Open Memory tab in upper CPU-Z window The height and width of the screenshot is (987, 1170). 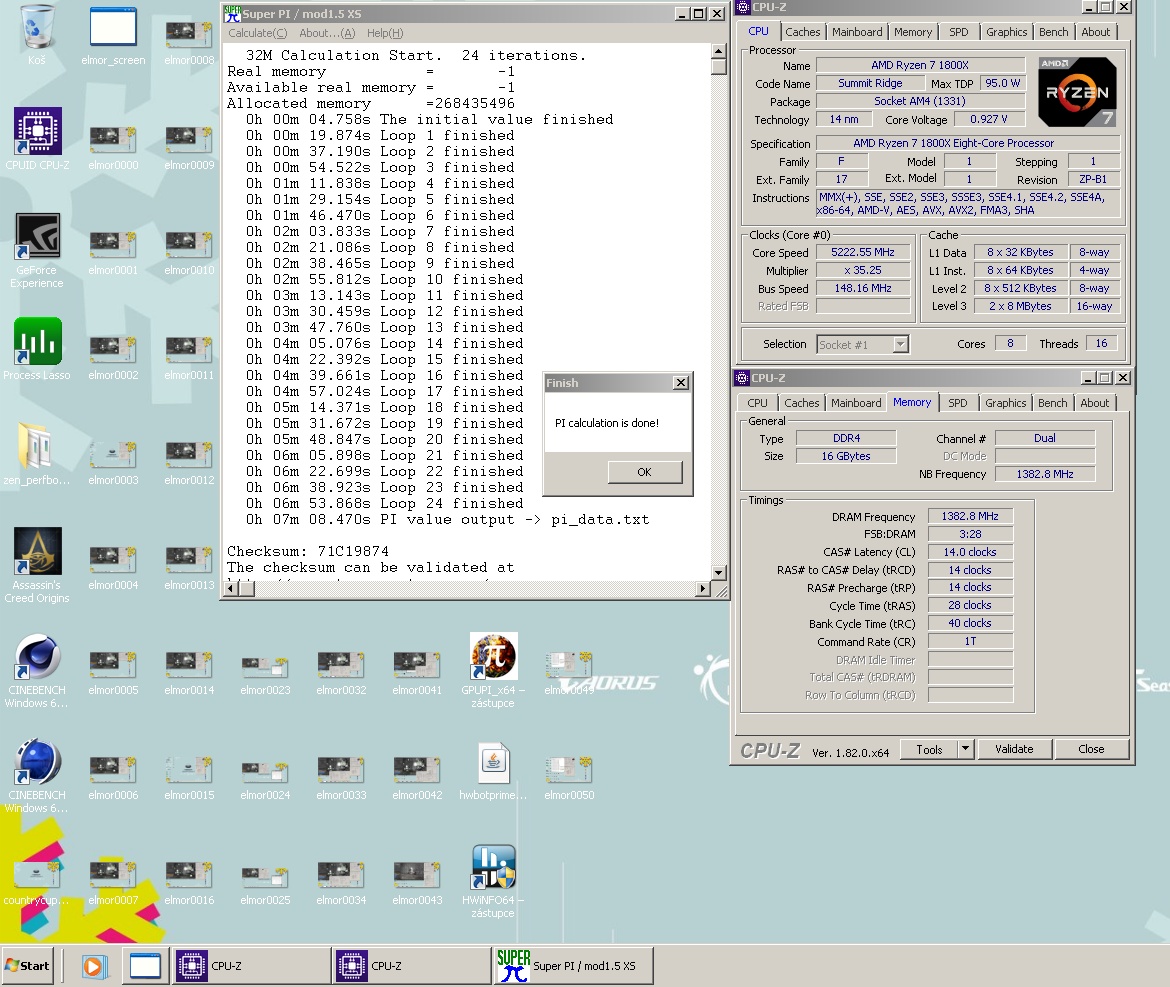pos(913,32)
